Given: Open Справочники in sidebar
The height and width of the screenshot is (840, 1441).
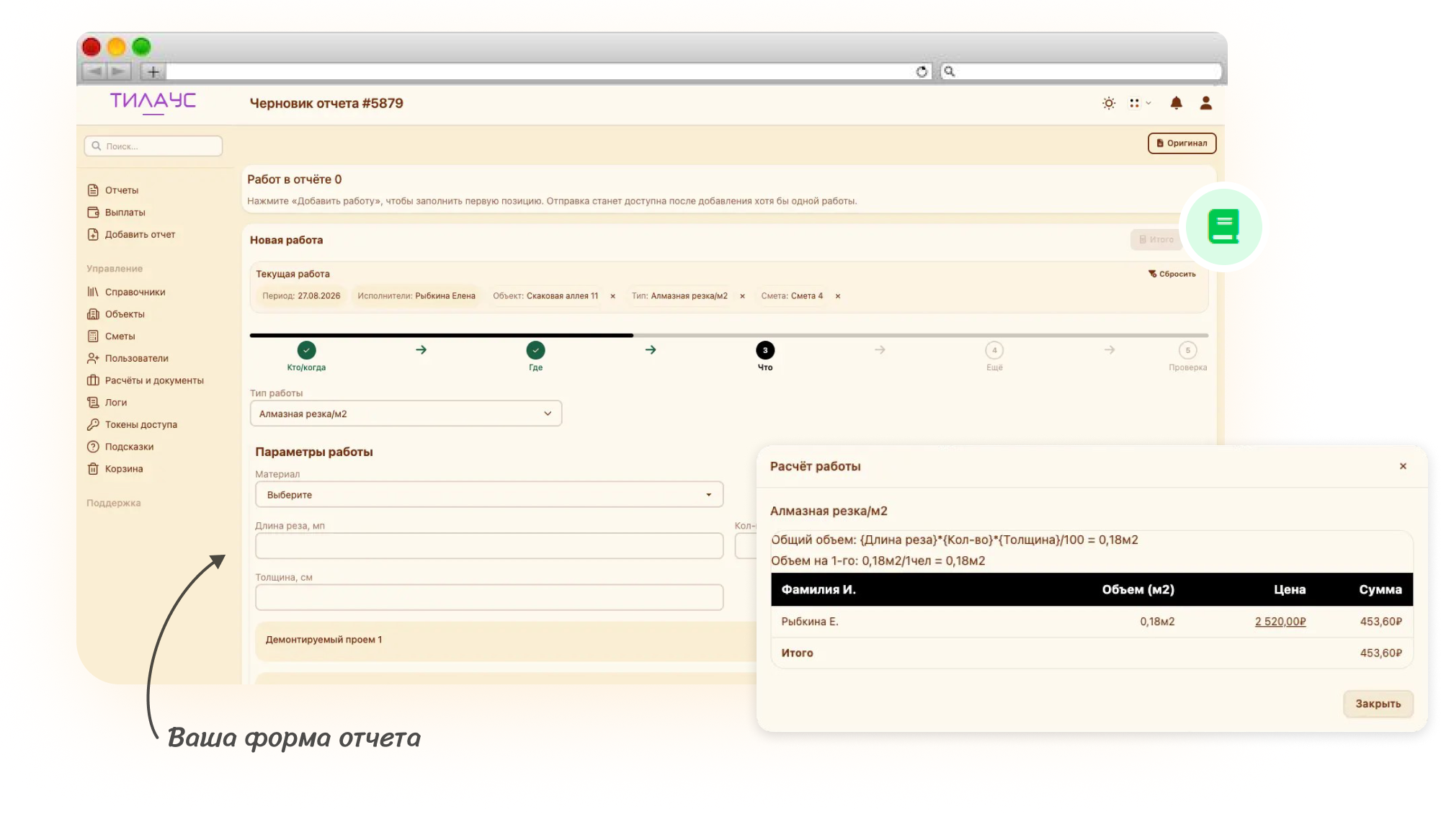Looking at the screenshot, I should [x=135, y=292].
